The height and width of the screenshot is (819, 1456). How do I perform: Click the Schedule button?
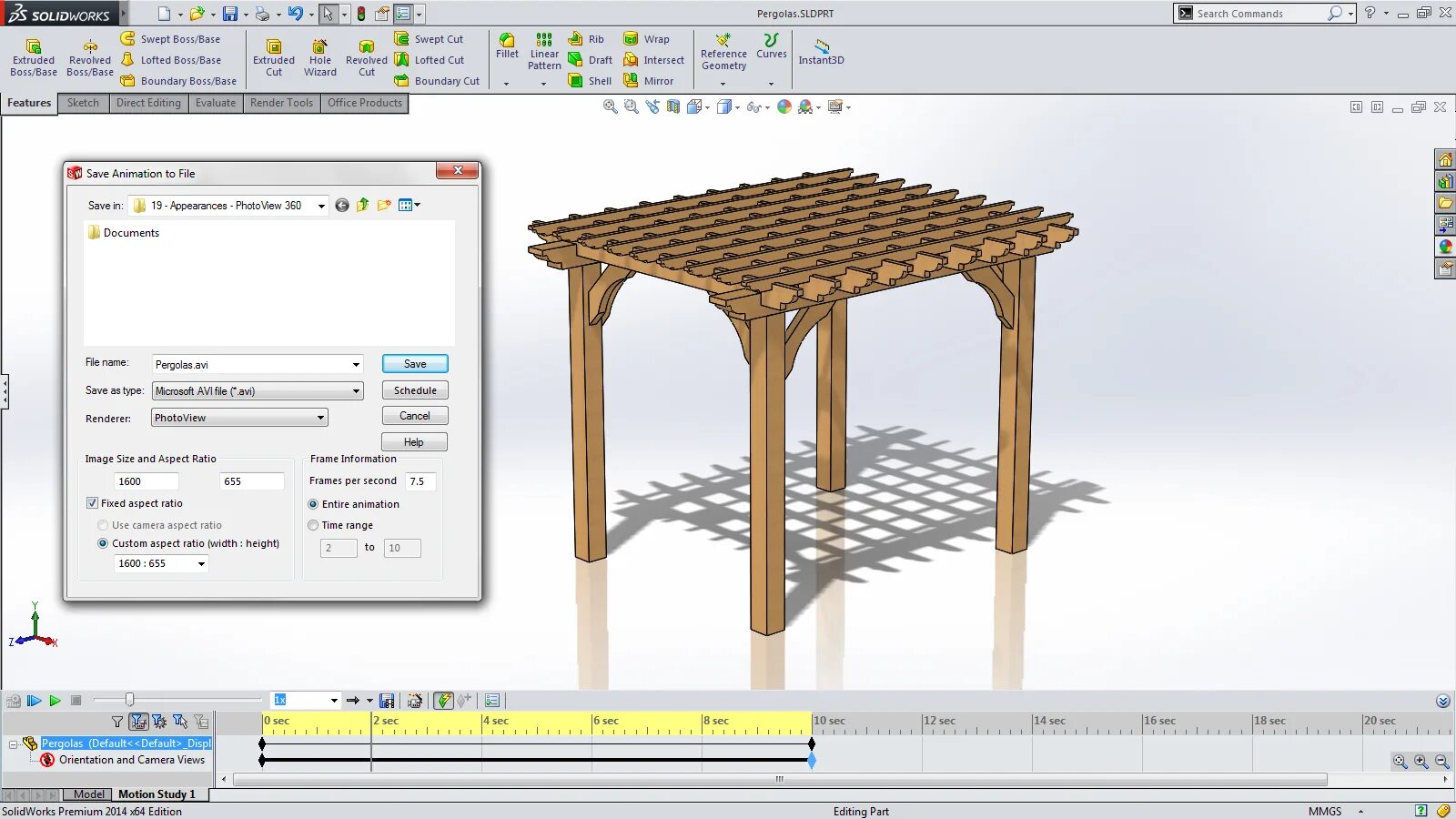414,389
